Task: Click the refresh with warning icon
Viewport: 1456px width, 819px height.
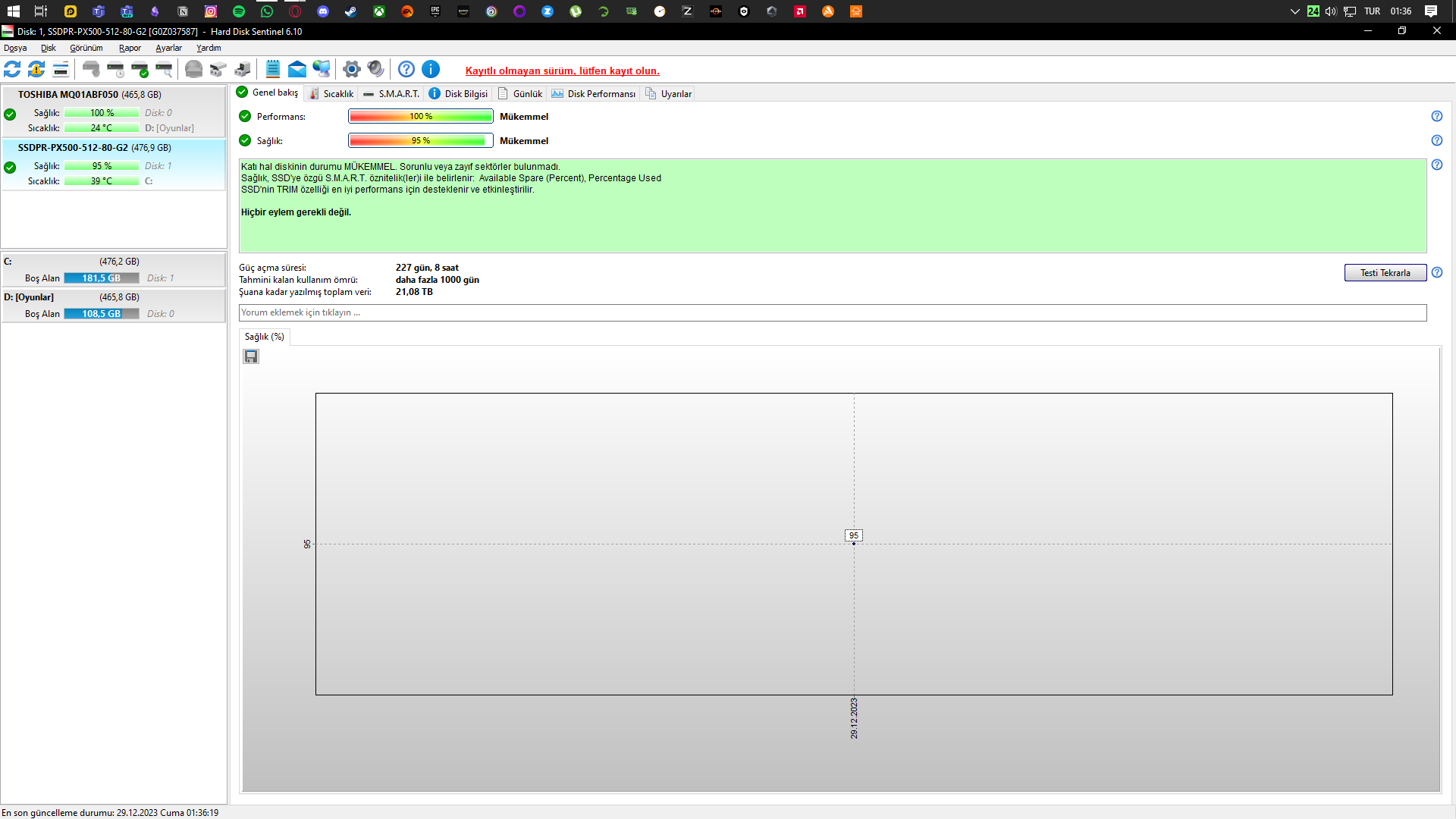Action: [x=36, y=69]
